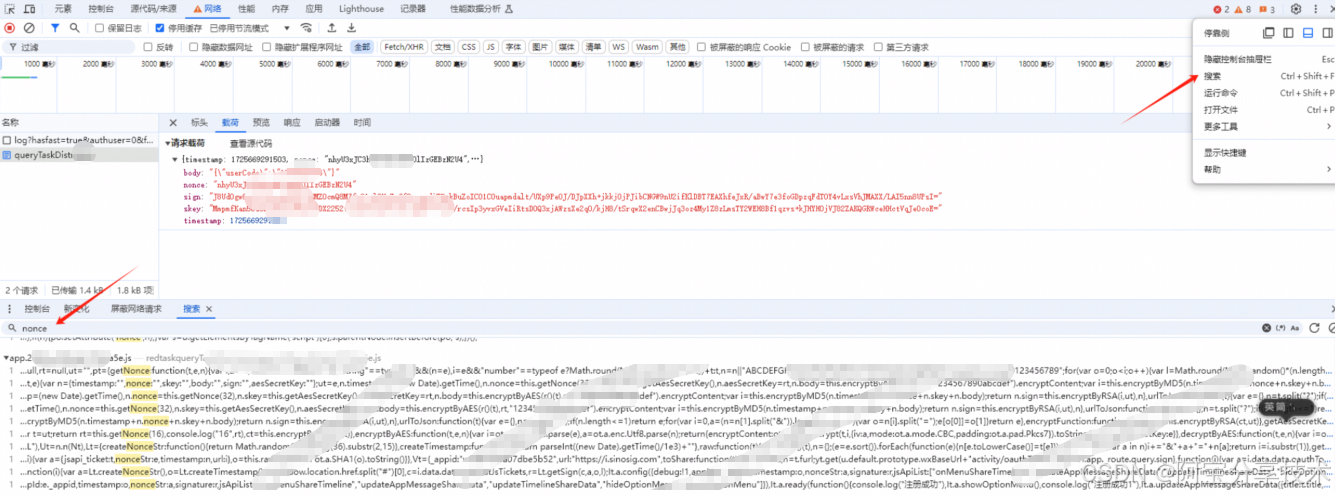The image size is (1335, 495).
Task: Close the request details pane X
Action: point(173,123)
